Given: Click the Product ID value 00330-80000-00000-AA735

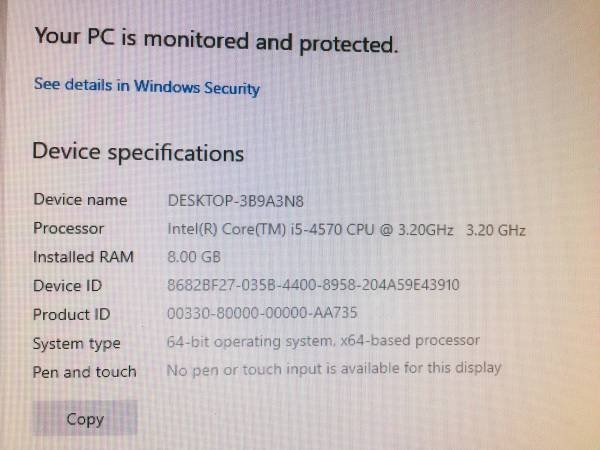Looking at the screenshot, I should (x=262, y=313).
